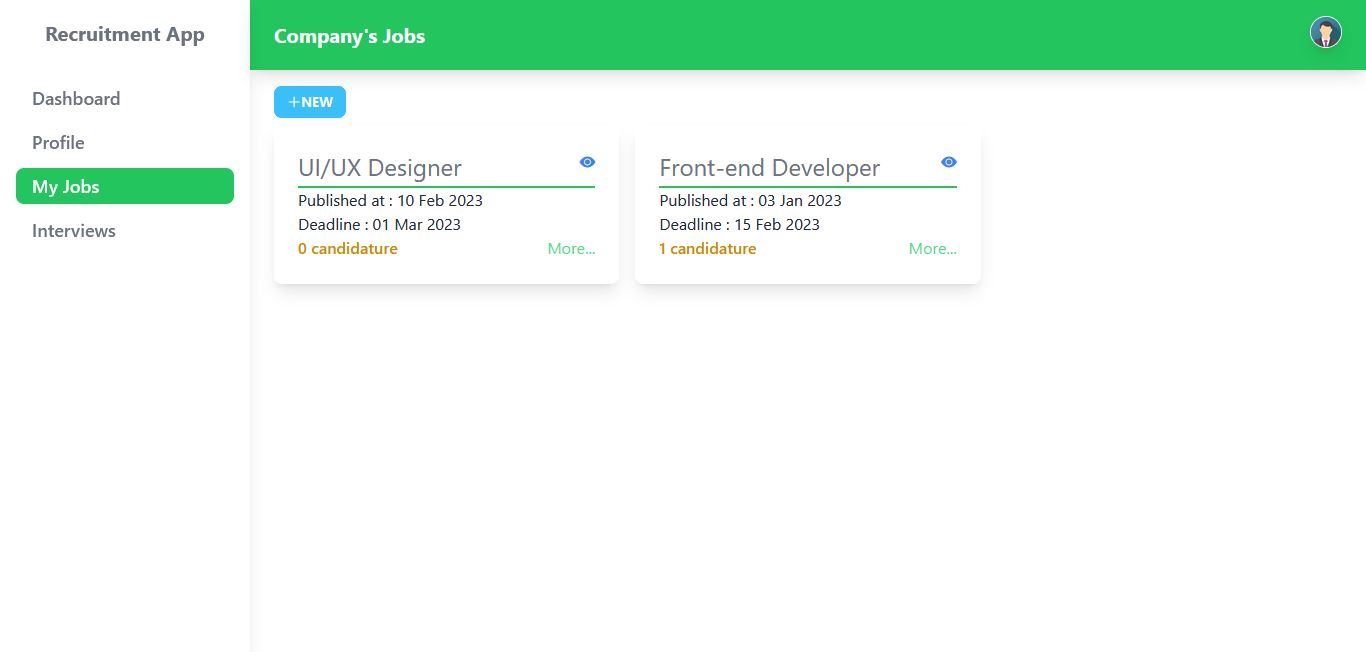The height and width of the screenshot is (652, 1366).
Task: Click the Company's Jobs header text
Action: [349, 36]
